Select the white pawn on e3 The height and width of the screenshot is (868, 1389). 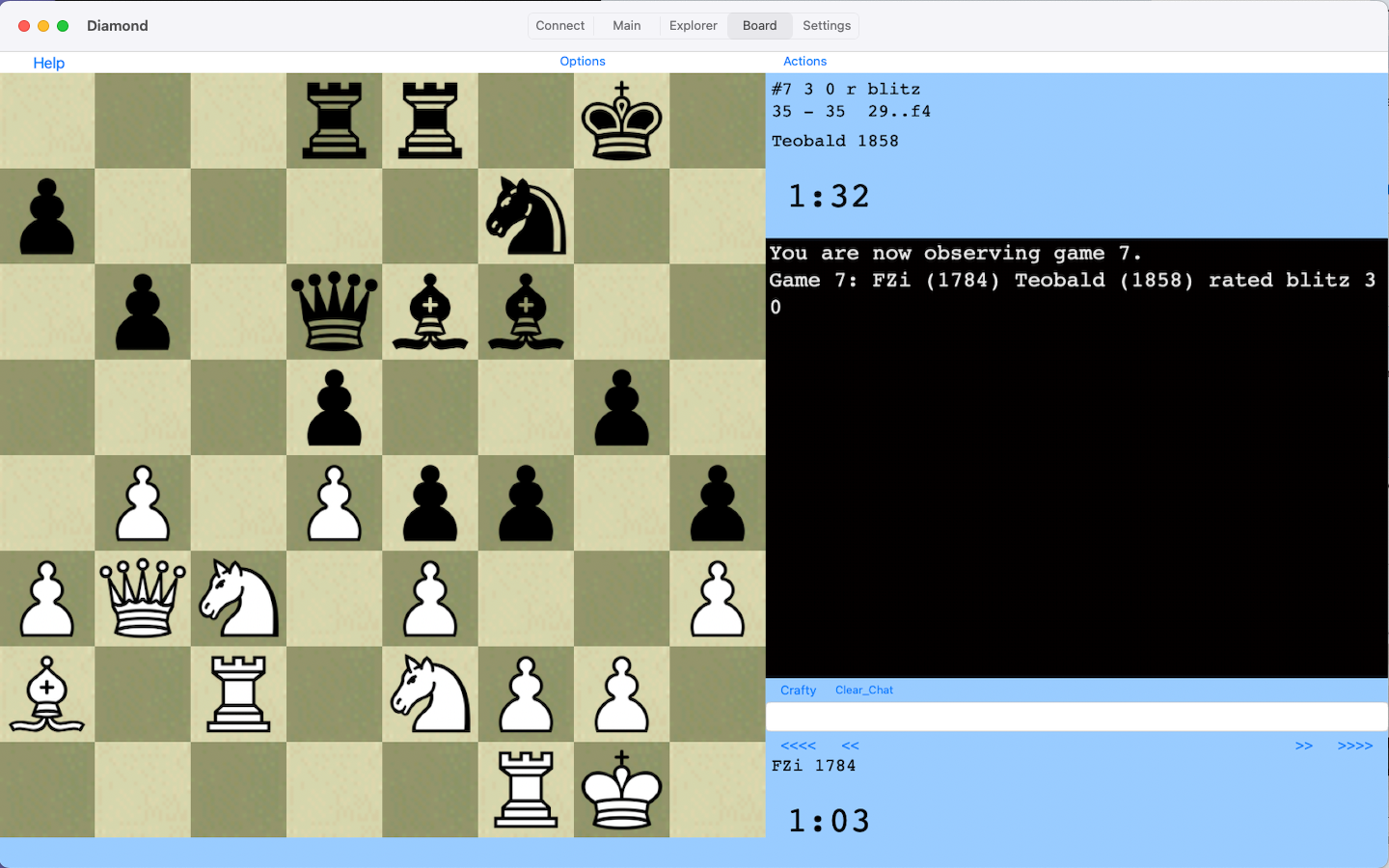tap(430, 598)
